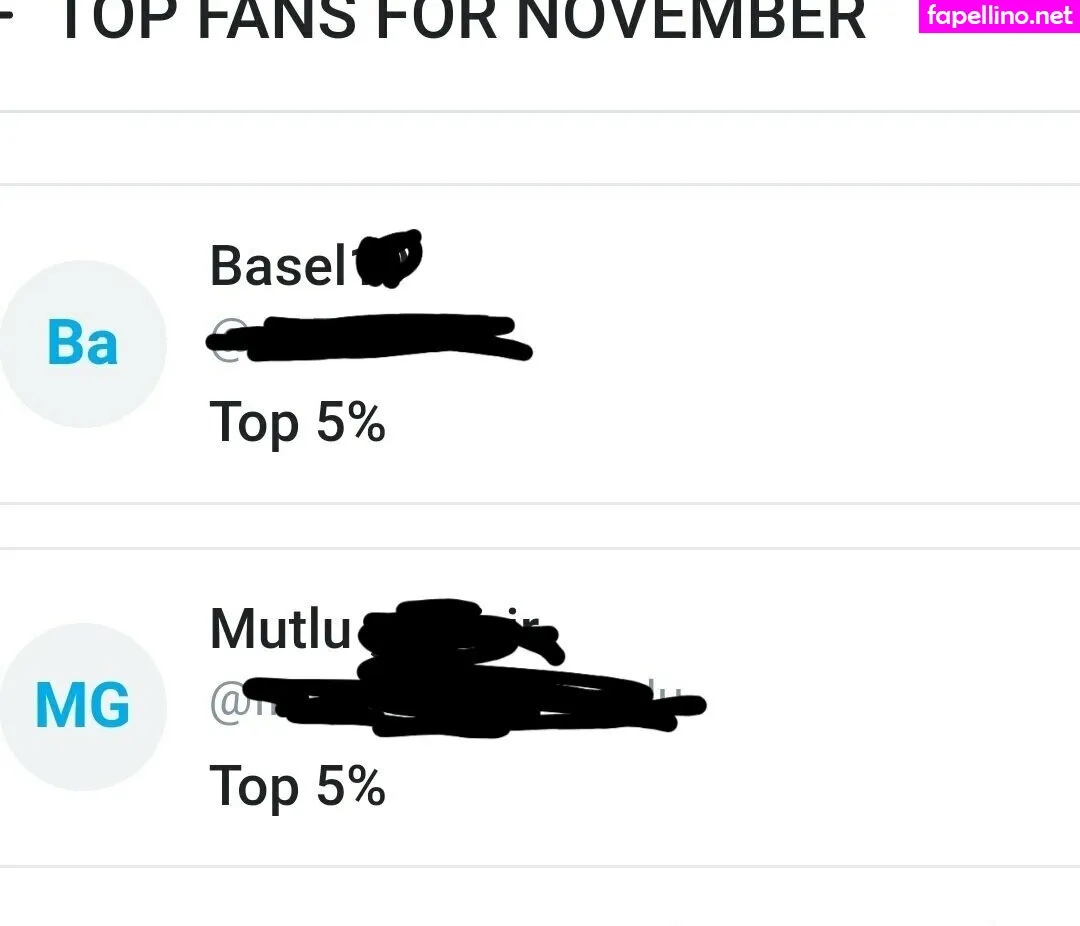
Task: Click the Ba avatar circle
Action: pyautogui.click(x=83, y=344)
